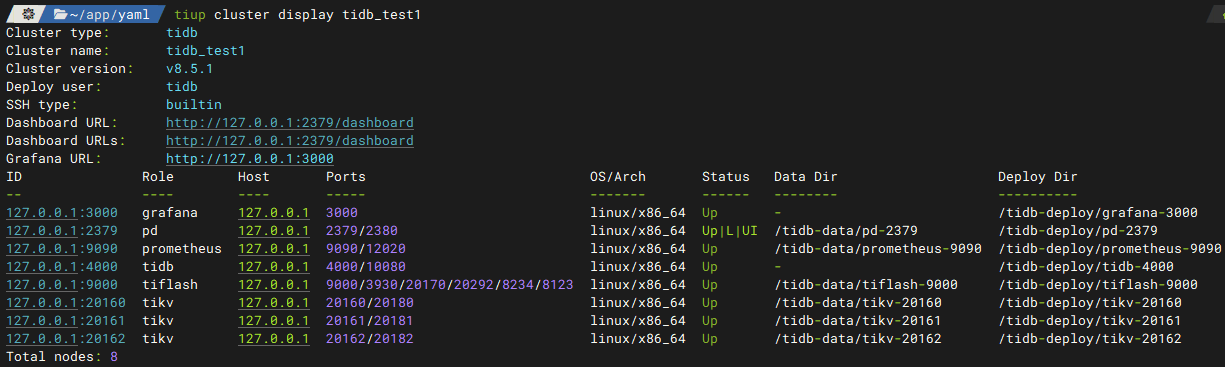Open the Dashboard URLs link on the second row
This screenshot has width=1225, height=367.
coord(290,141)
